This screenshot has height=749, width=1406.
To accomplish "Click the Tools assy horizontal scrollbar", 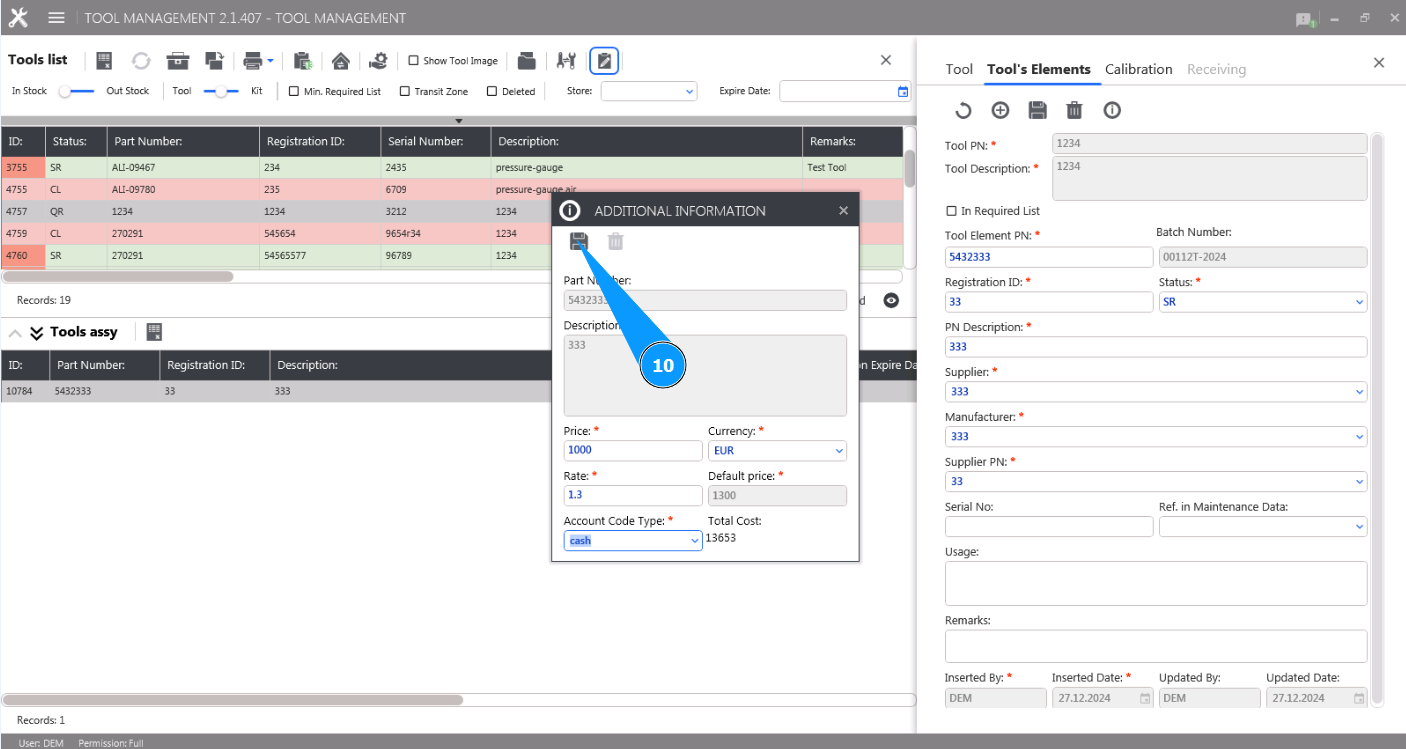I will 233,700.
